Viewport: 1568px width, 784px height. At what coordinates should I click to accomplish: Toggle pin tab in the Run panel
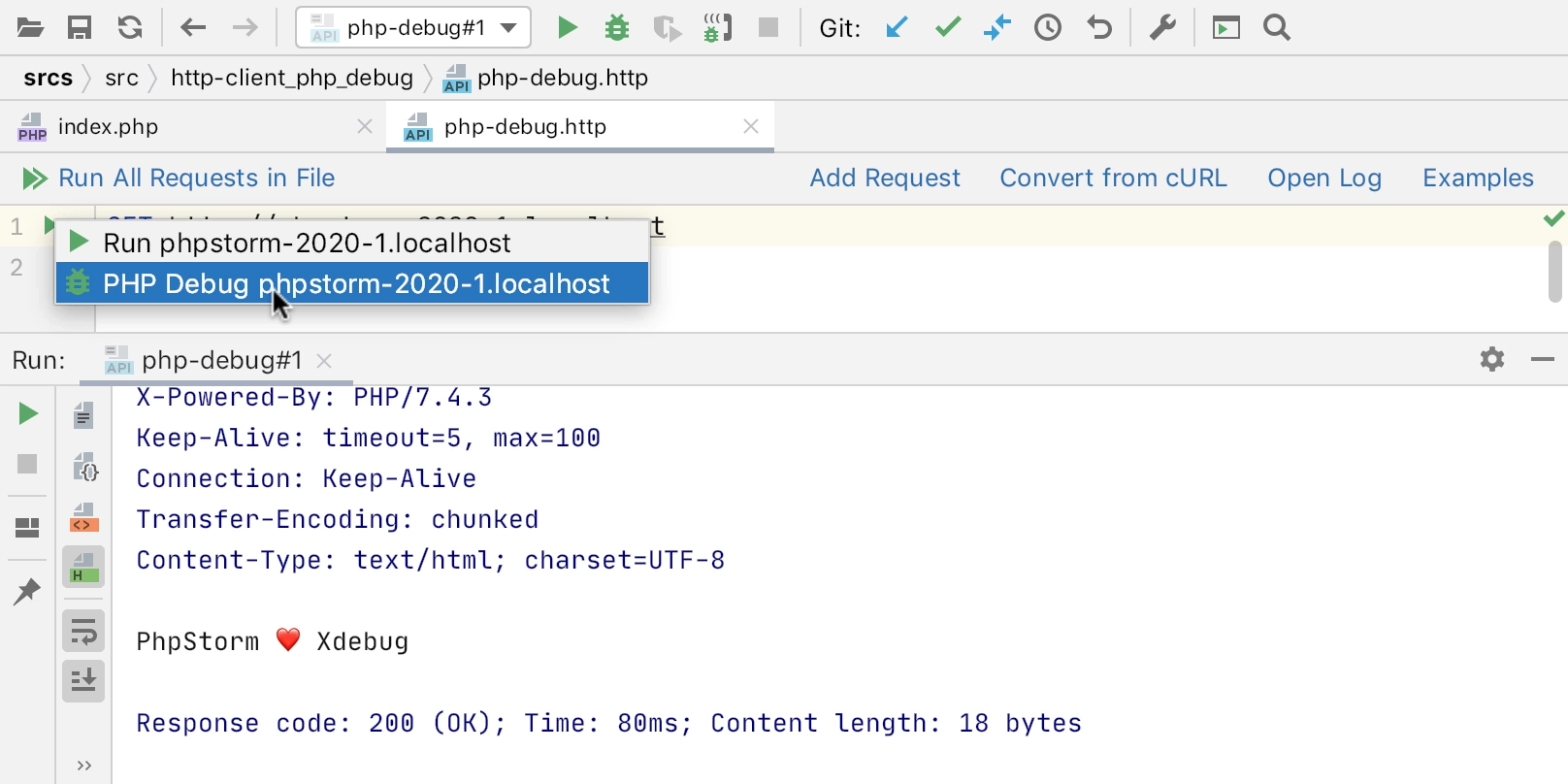pos(27,591)
